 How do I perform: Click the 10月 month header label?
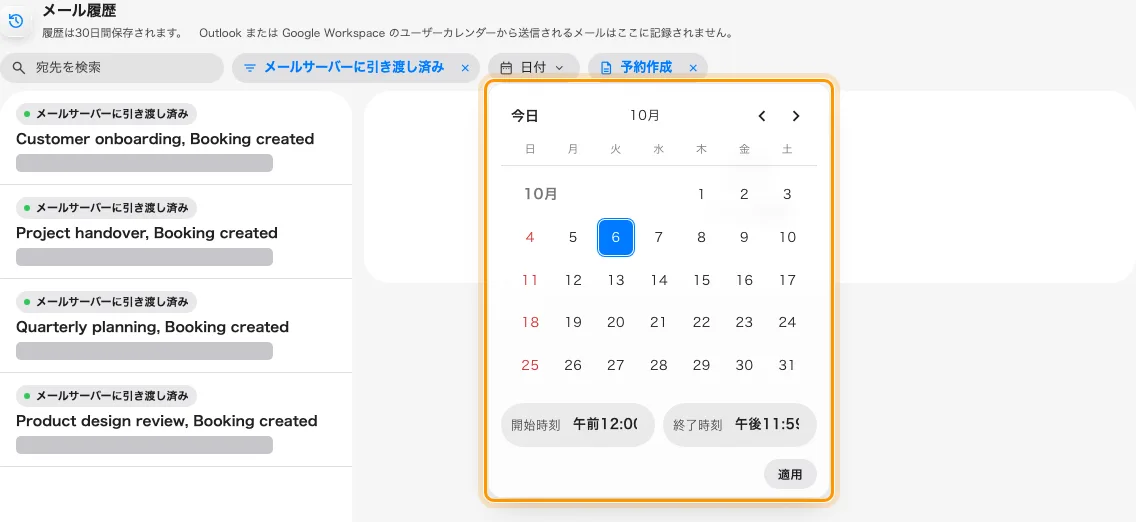click(x=645, y=115)
